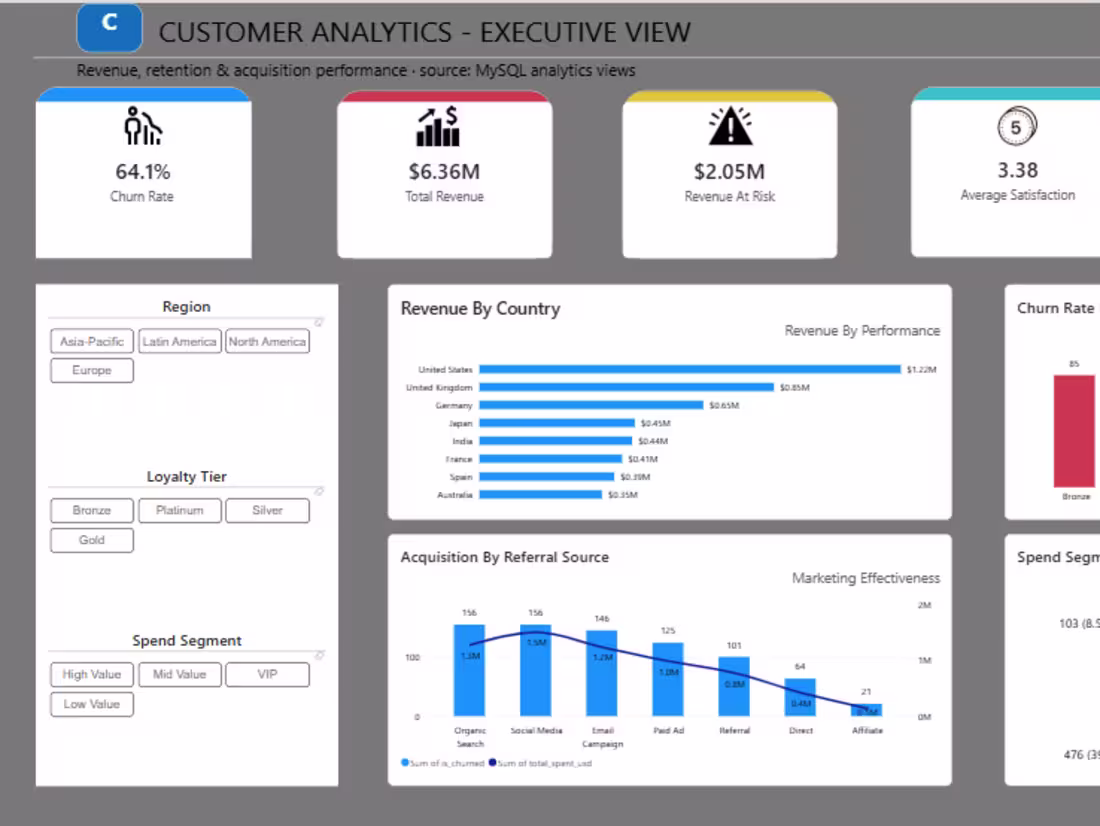
Task: Click the Churn Rate person icon
Action: [x=143, y=126]
